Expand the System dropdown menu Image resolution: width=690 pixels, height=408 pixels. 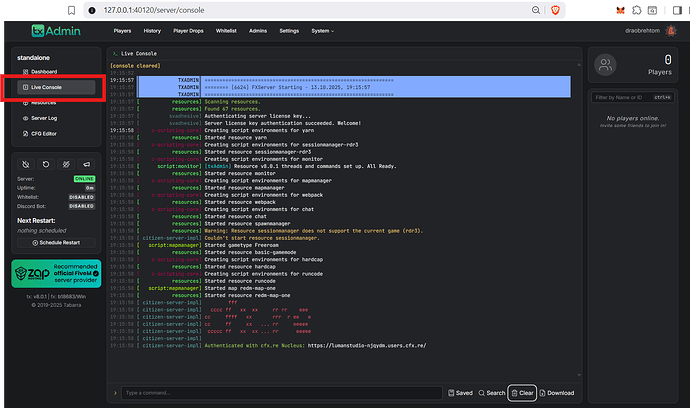(x=321, y=31)
